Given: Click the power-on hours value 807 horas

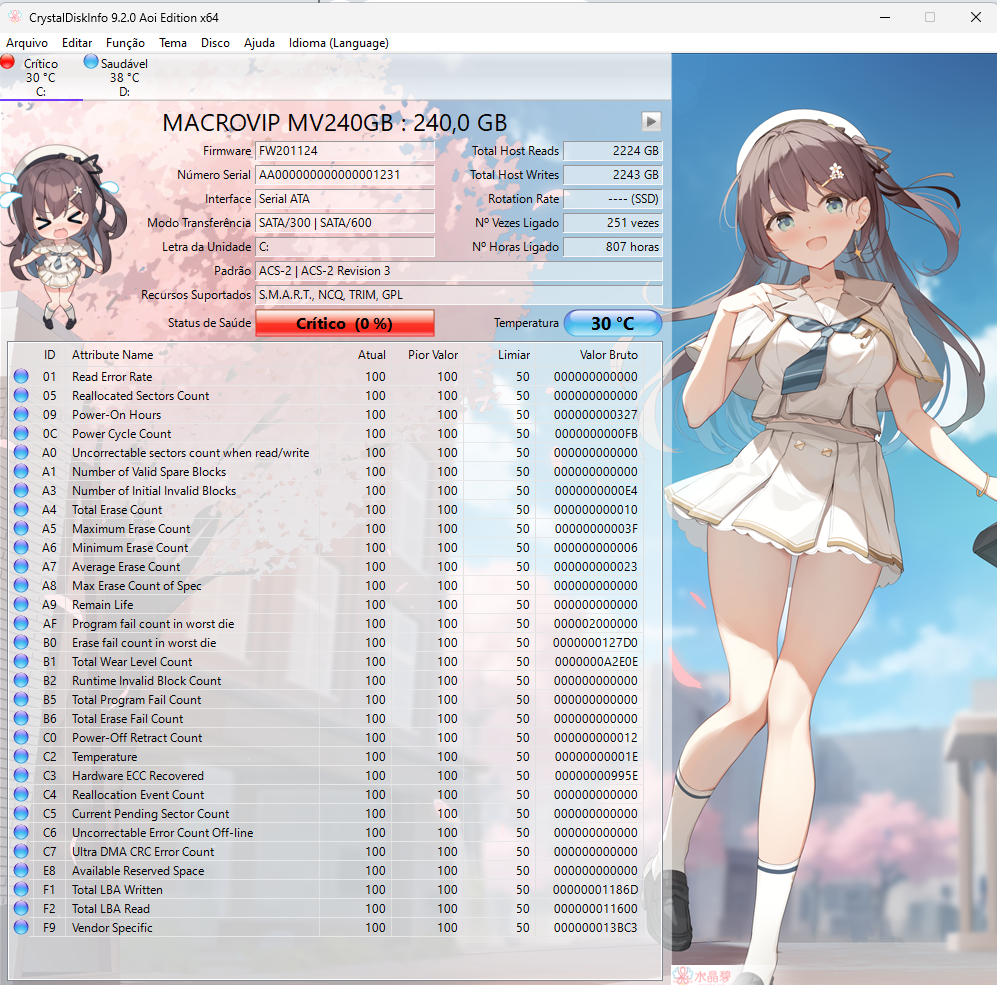Looking at the screenshot, I should pos(613,247).
